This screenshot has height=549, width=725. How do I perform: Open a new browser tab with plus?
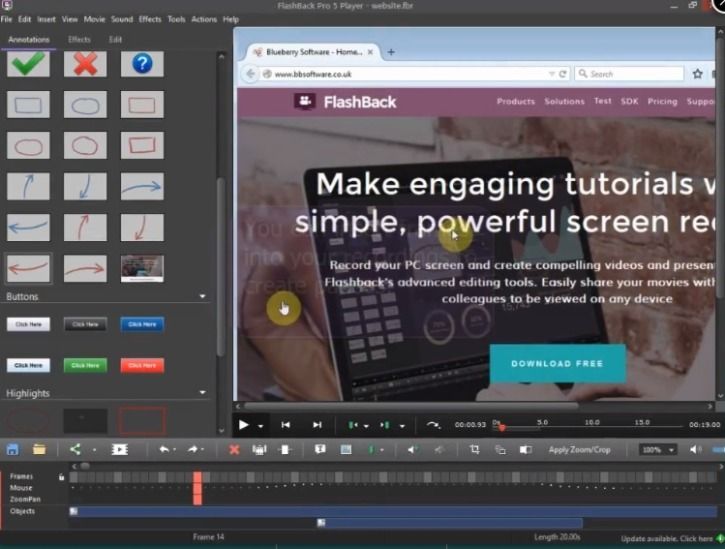point(391,52)
